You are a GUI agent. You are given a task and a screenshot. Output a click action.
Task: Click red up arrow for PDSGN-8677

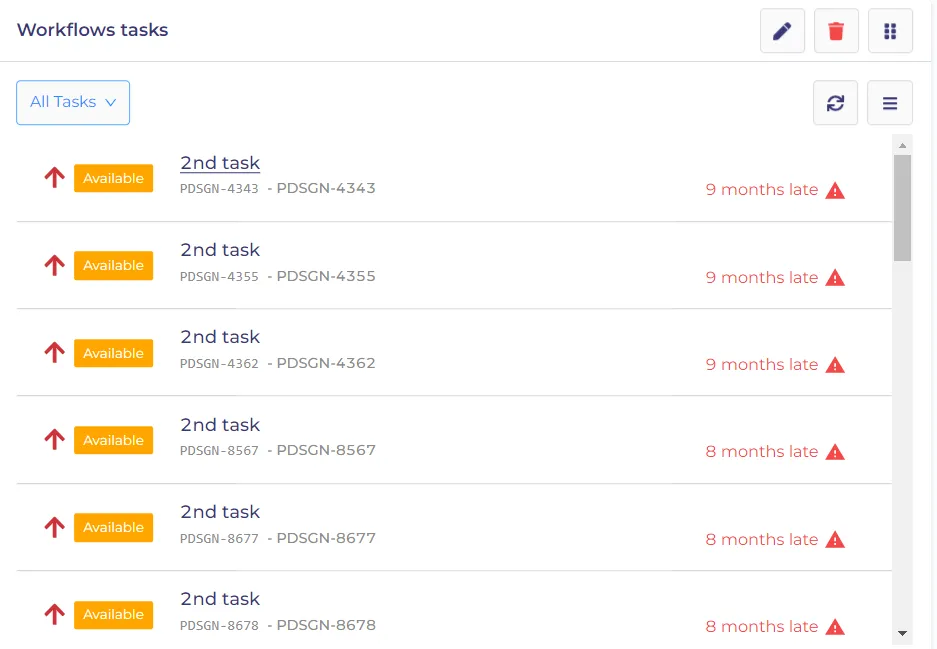coord(54,527)
